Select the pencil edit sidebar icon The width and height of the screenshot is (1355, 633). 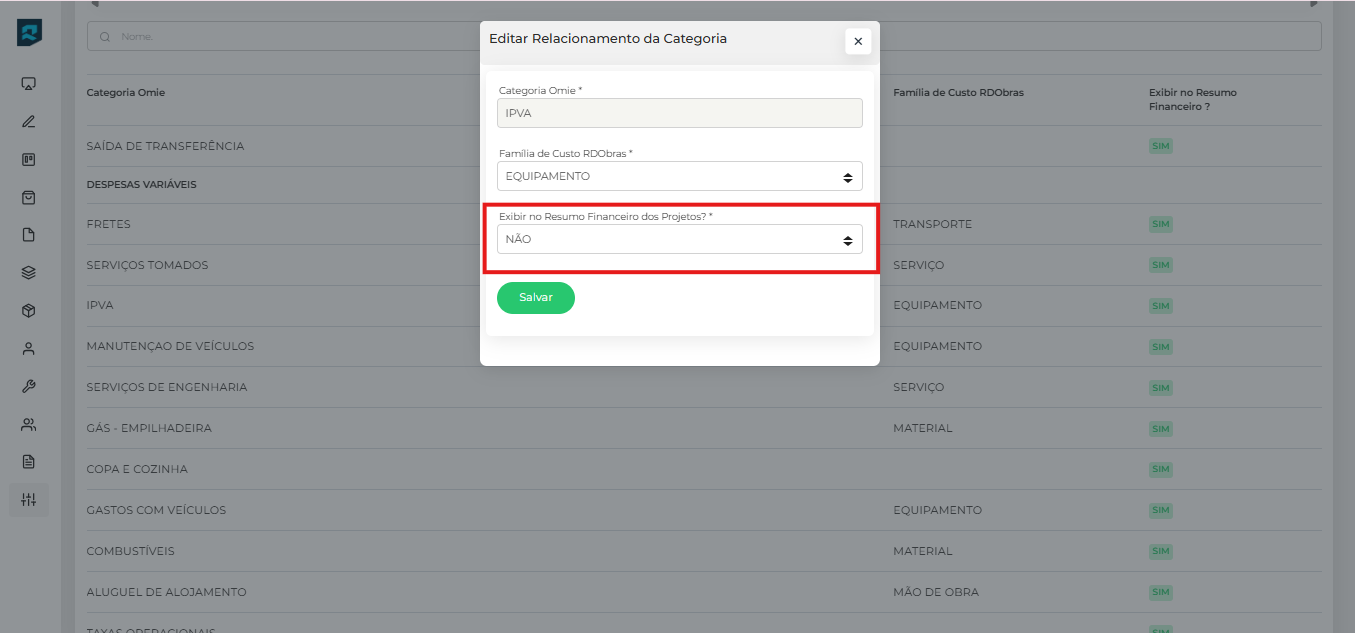pyautogui.click(x=29, y=122)
